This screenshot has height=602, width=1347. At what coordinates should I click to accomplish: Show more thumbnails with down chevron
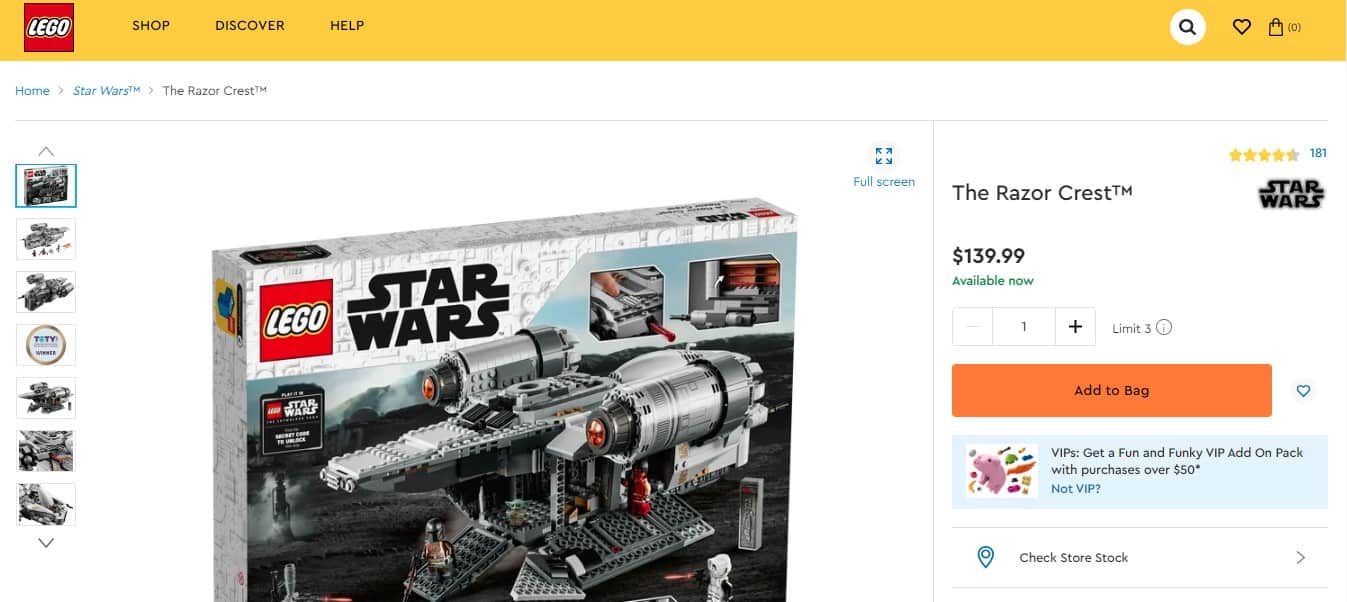tap(46, 543)
